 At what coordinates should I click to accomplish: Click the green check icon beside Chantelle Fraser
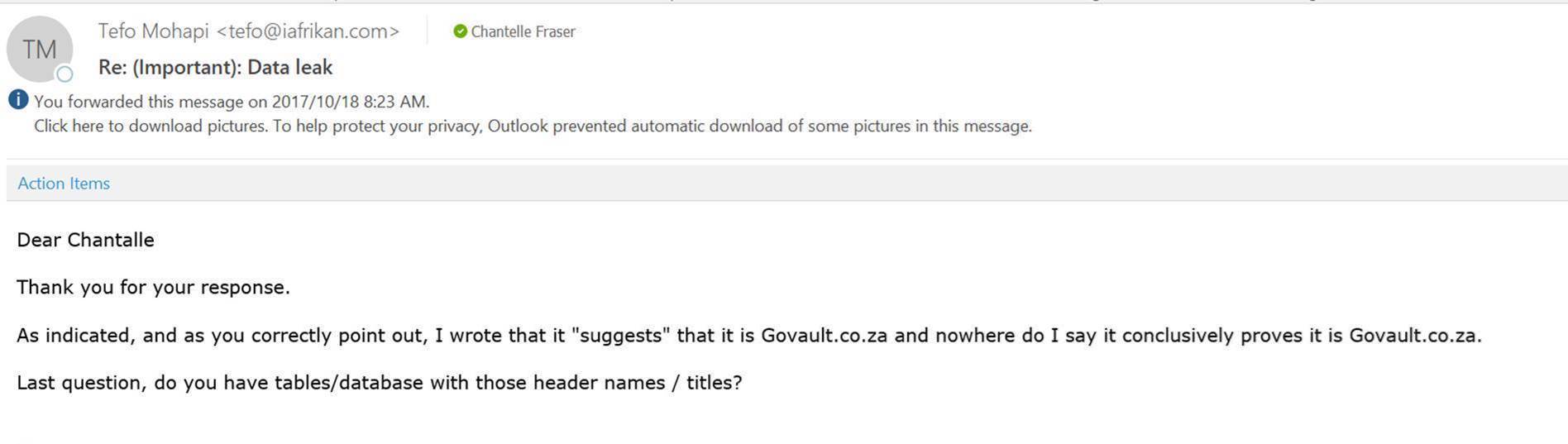pos(461,31)
